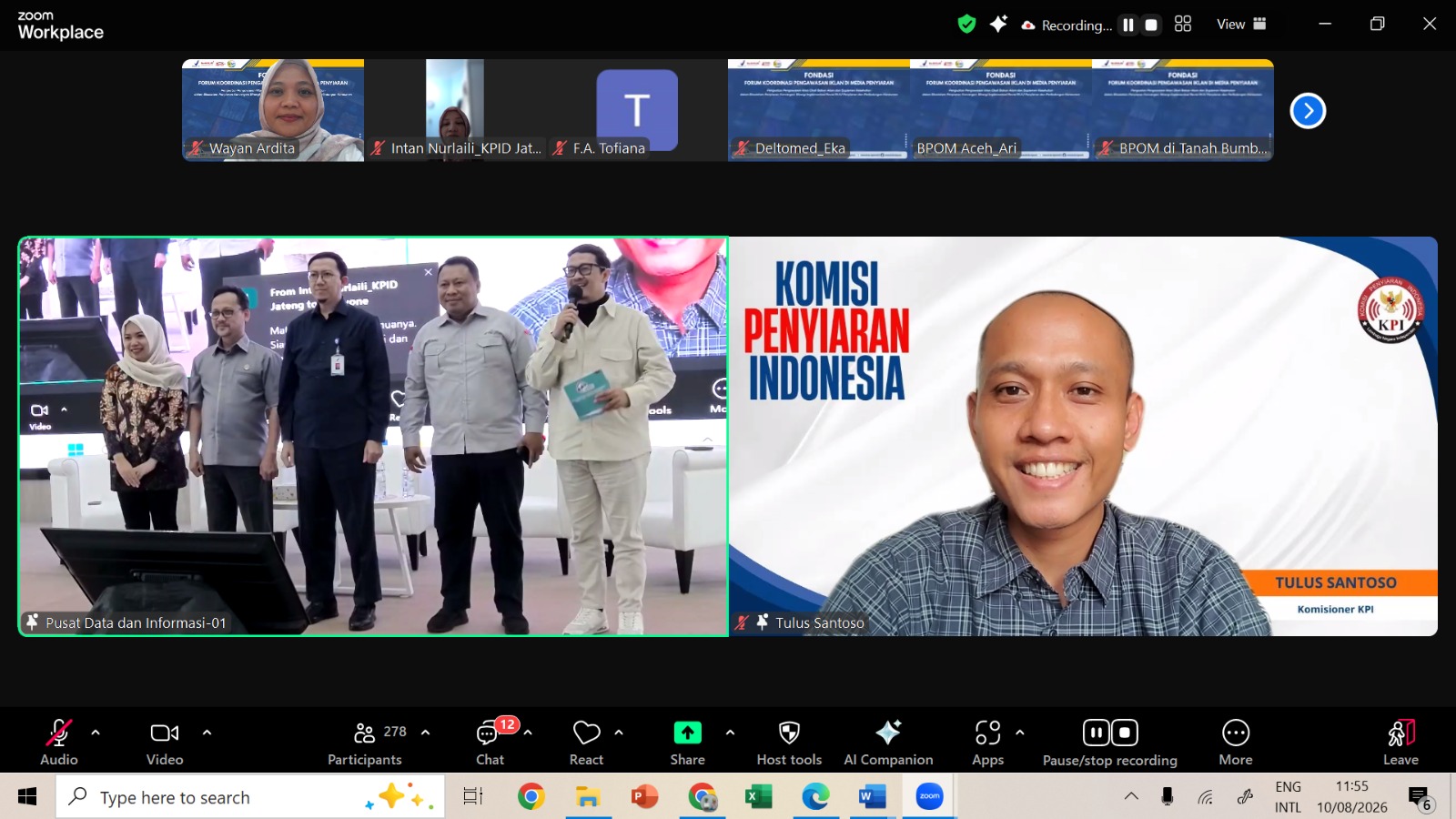Expand the Share options arrow

[730, 733]
